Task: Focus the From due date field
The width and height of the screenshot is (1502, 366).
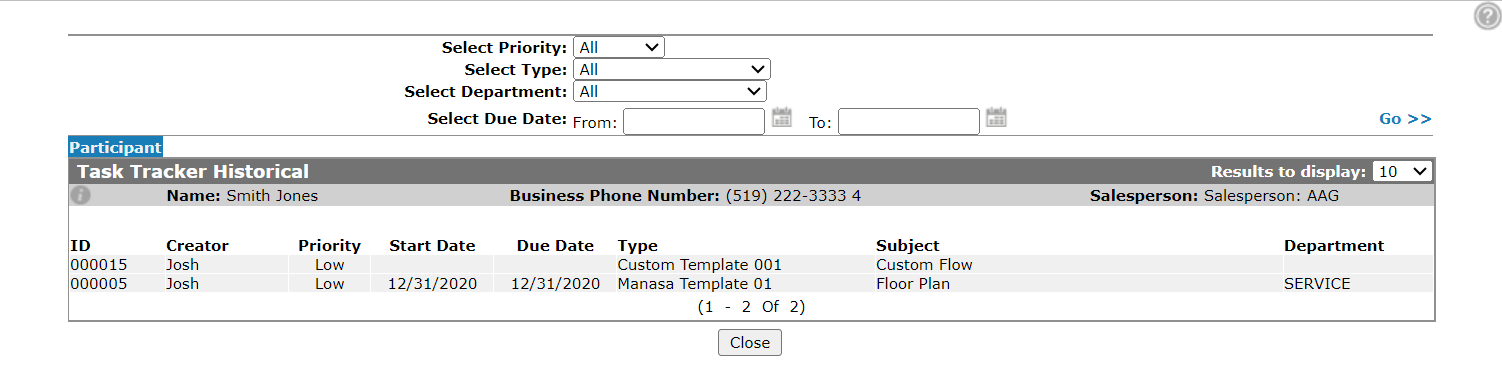Action: (x=694, y=121)
